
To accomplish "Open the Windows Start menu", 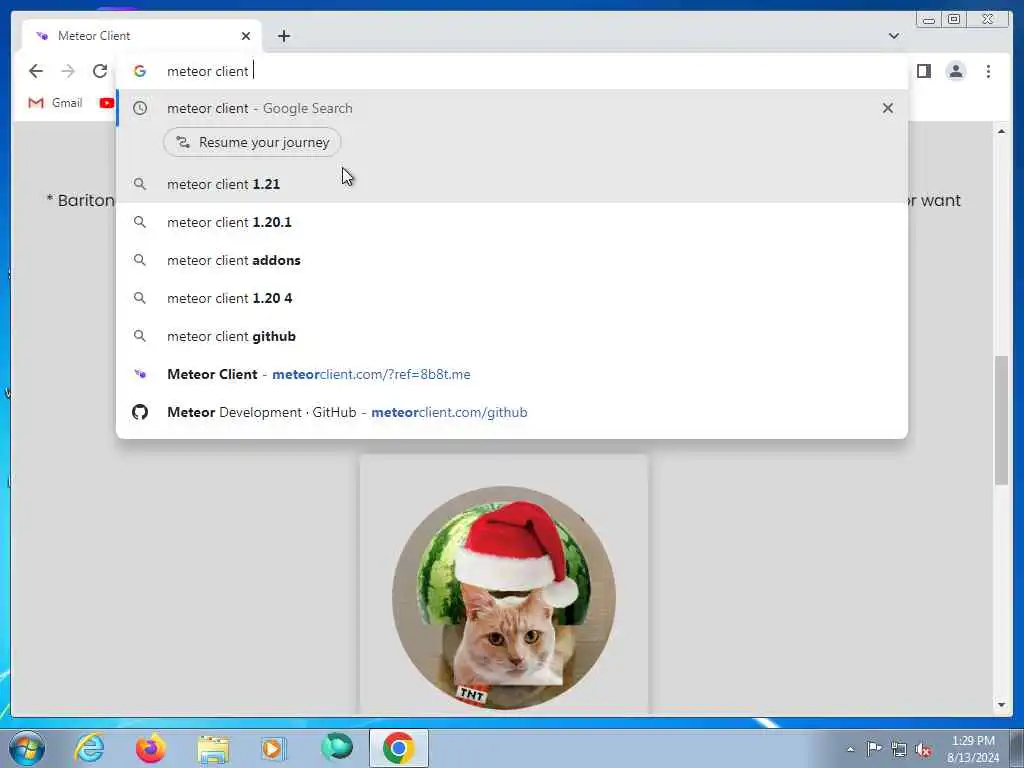I will (x=27, y=748).
